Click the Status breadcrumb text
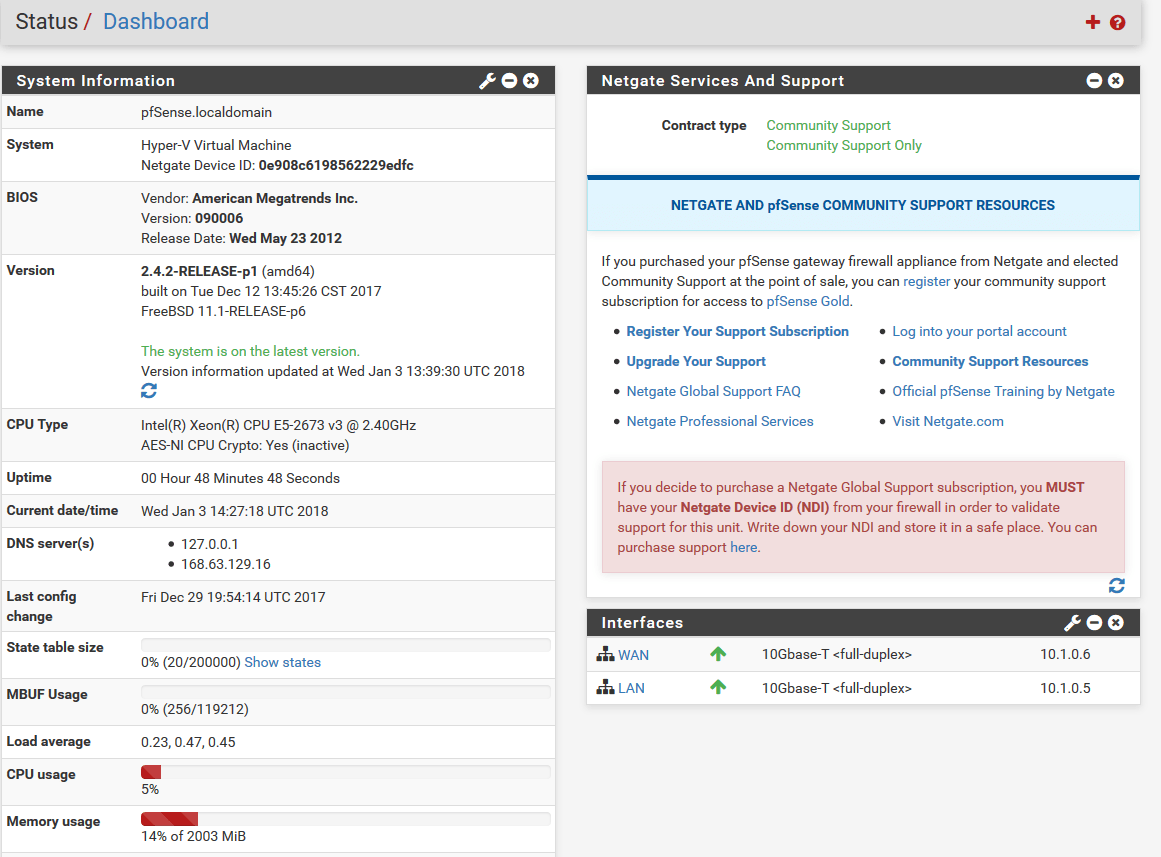Viewport: 1161px width, 857px height. (x=47, y=21)
